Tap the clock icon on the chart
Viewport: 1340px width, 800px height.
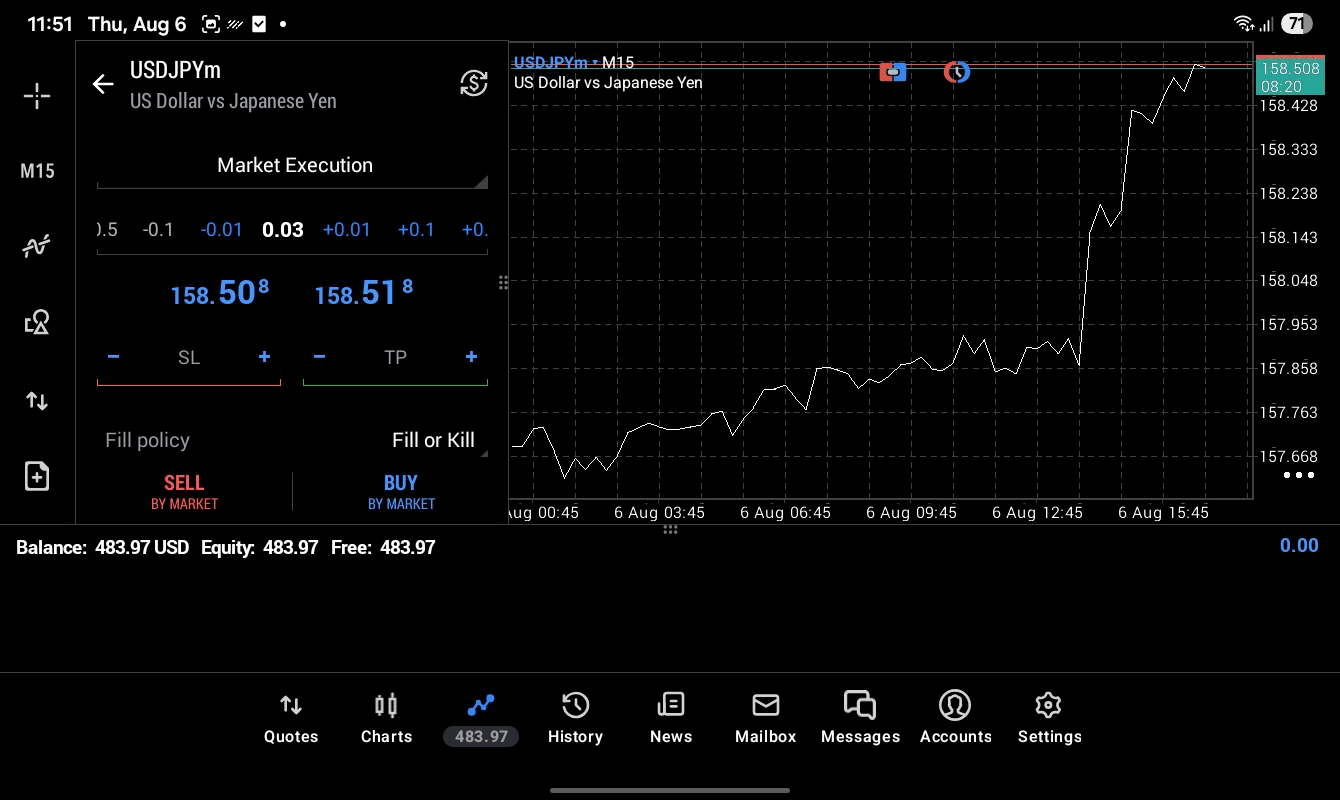(x=957, y=71)
